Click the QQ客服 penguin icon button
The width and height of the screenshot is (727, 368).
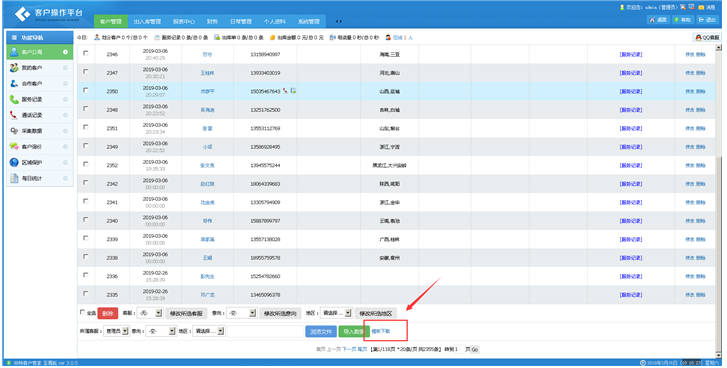click(707, 38)
